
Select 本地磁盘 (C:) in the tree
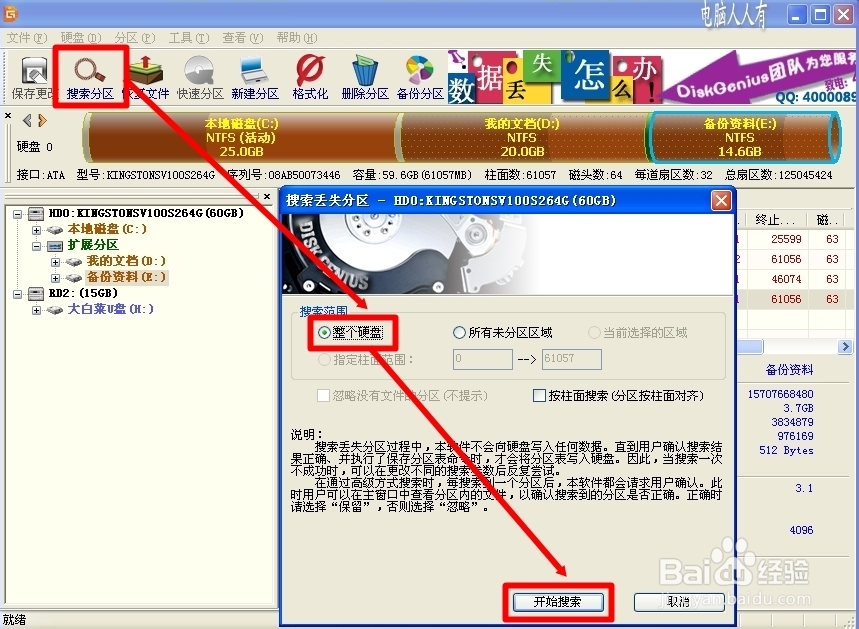point(107,230)
